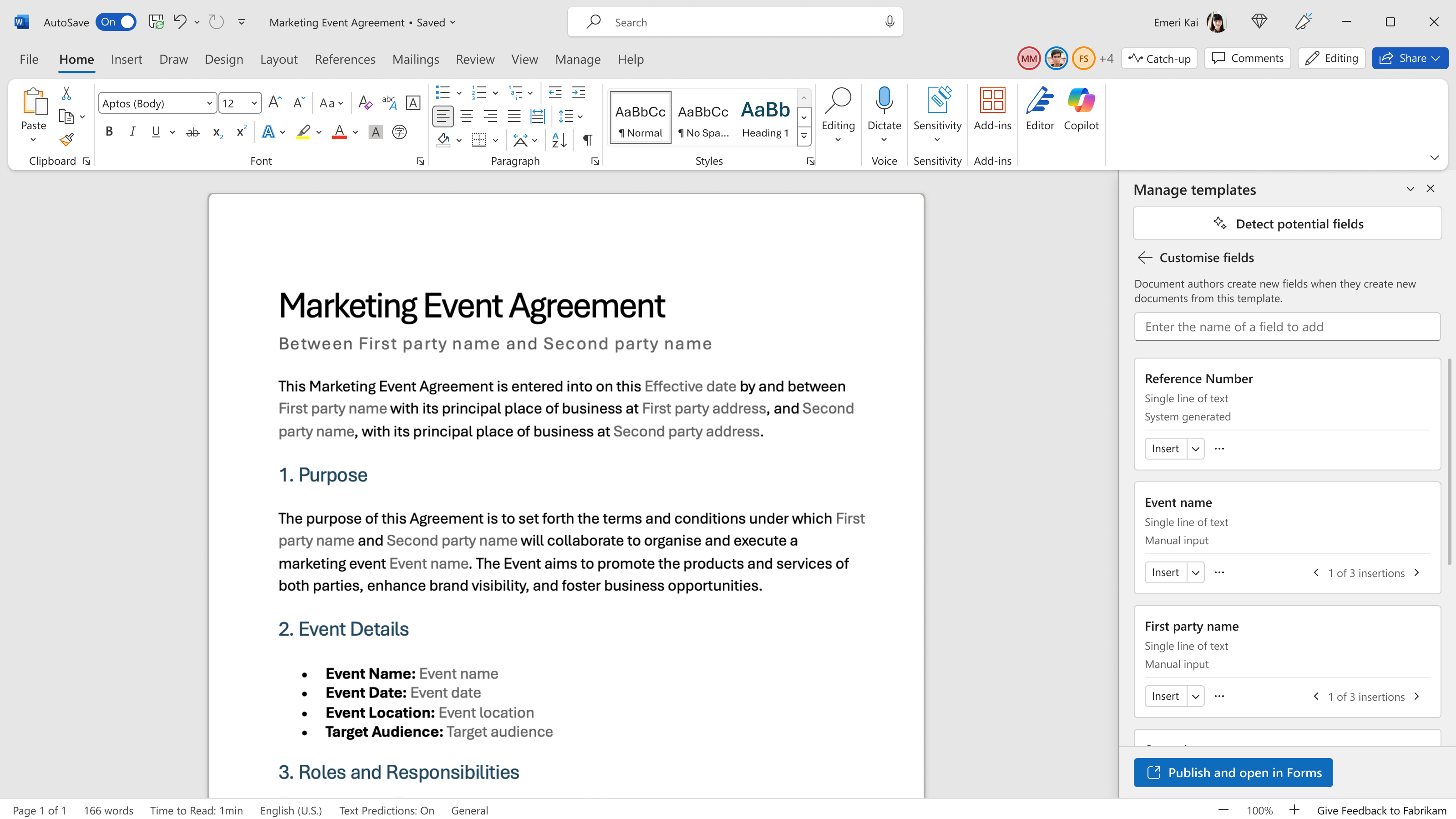Image resolution: width=1456 pixels, height=819 pixels.
Task: Click Publish and open in Forms
Action: click(x=1233, y=772)
